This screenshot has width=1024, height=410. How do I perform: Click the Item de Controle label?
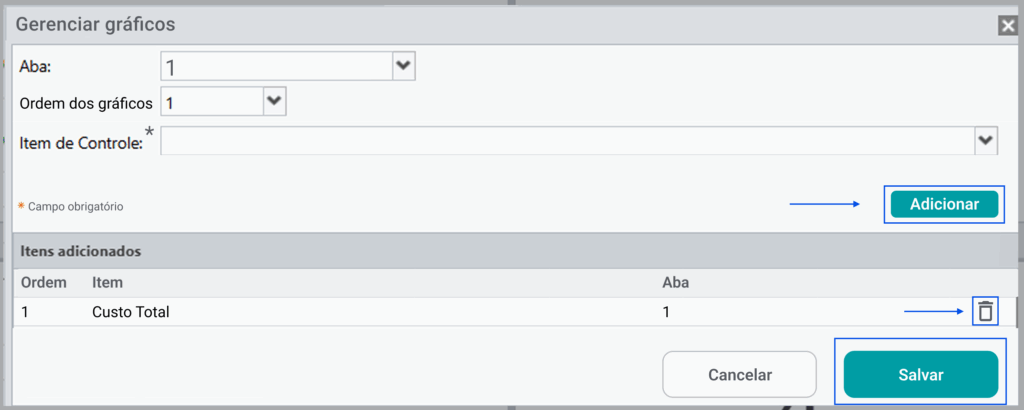(81, 144)
